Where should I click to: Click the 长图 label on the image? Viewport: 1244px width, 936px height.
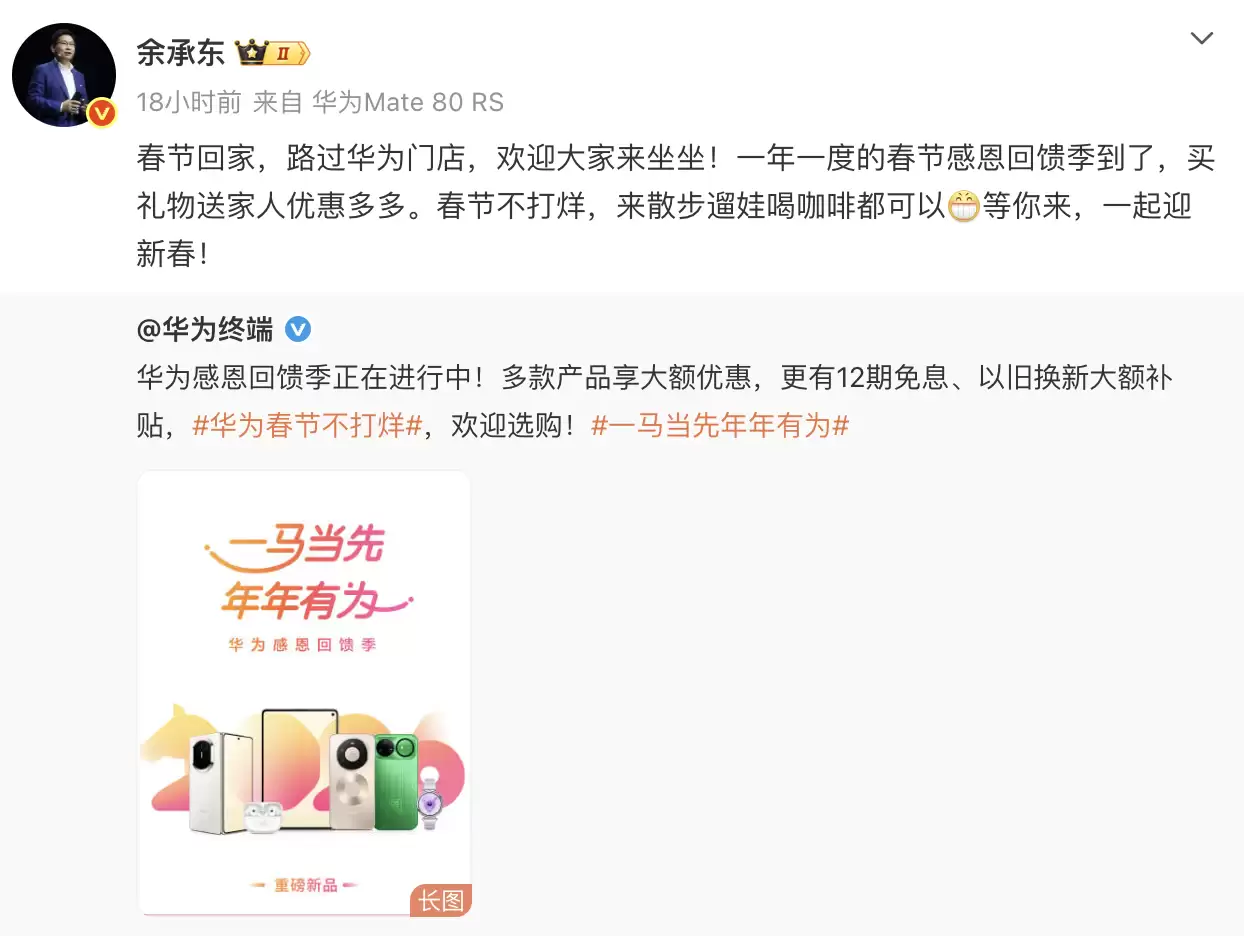pos(440,900)
